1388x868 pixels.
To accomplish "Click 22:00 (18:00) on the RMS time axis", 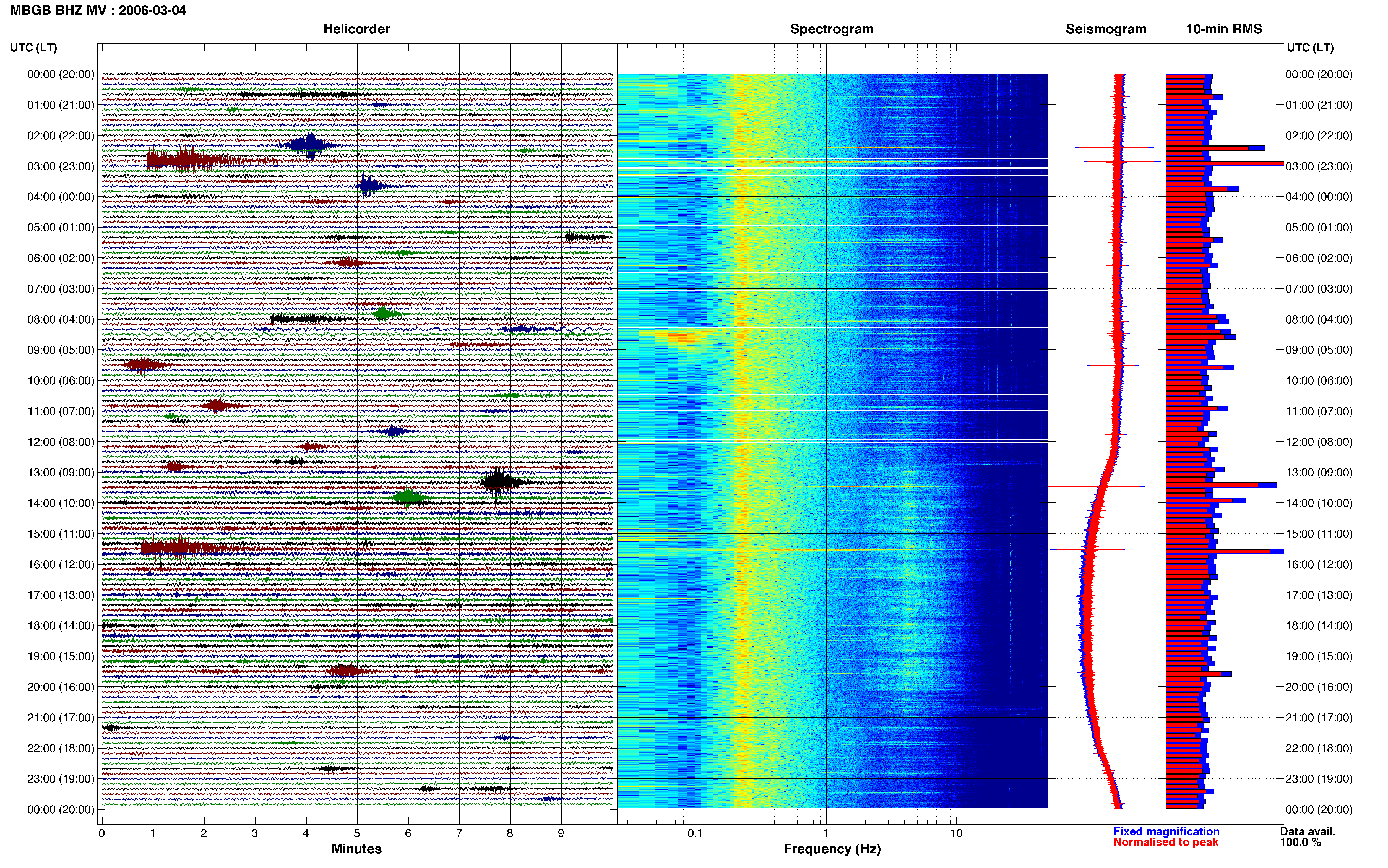I will click(1319, 749).
